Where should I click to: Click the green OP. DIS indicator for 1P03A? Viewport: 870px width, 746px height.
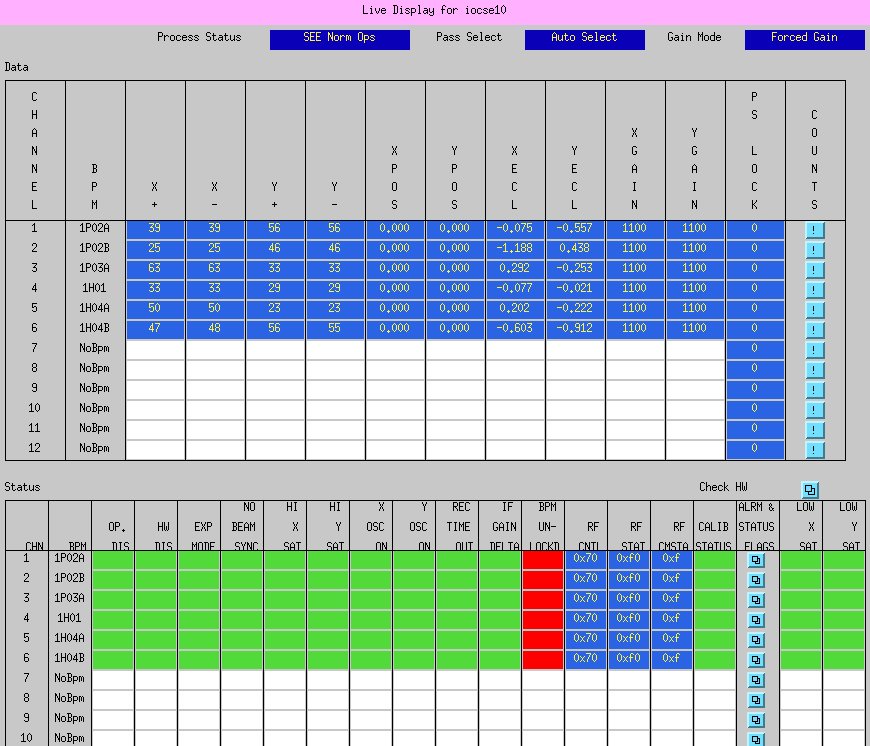tap(113, 600)
